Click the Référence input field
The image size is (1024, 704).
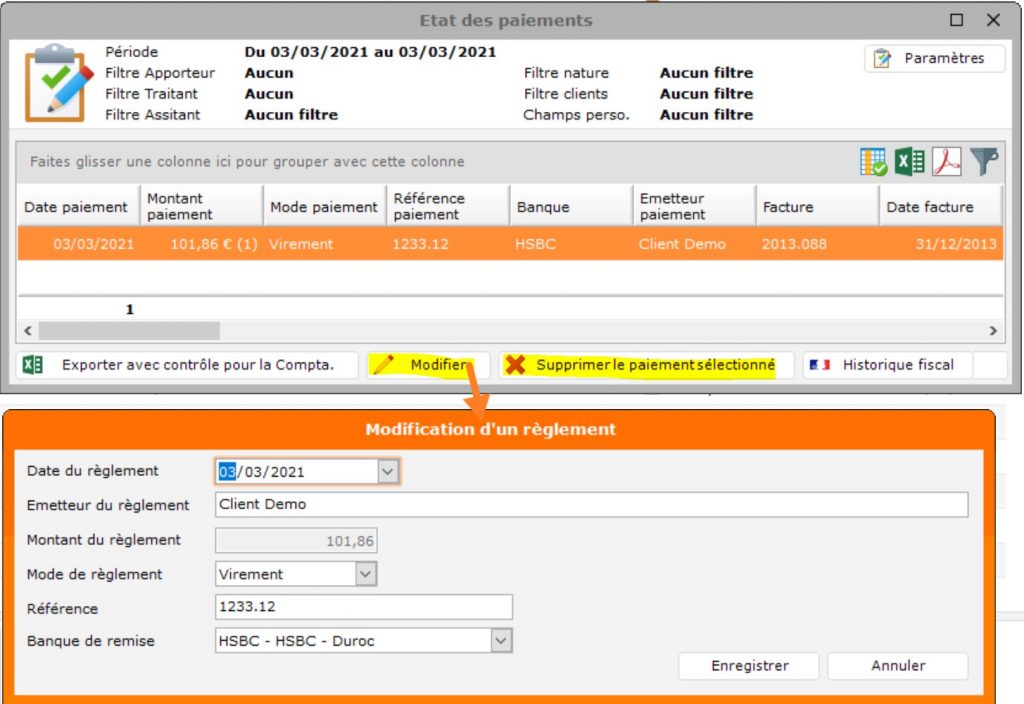click(363, 607)
